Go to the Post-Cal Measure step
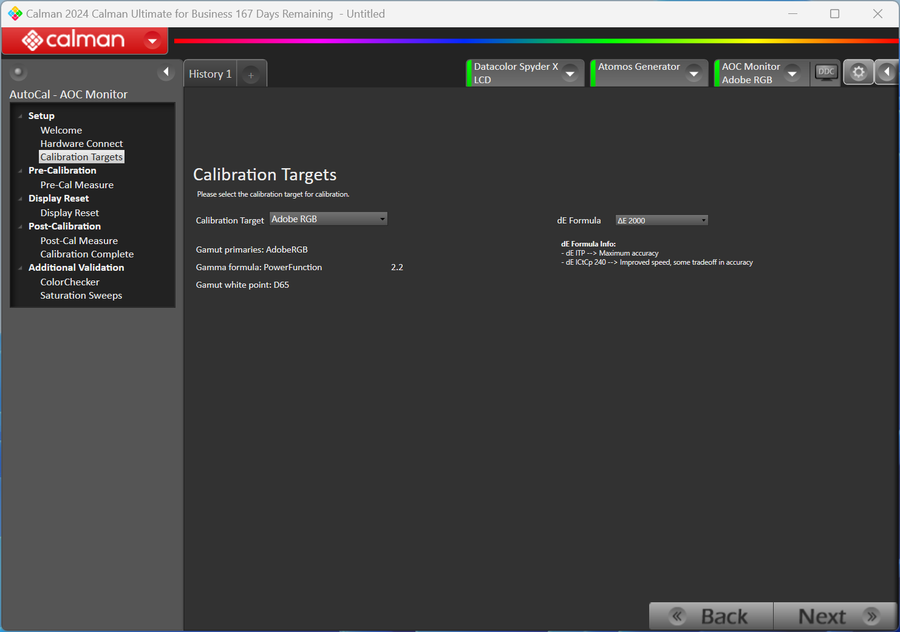Viewport: 900px width, 632px height. 79,241
